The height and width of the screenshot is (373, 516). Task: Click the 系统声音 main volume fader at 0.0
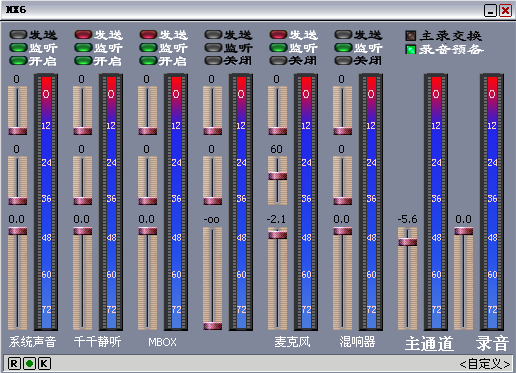[18, 231]
